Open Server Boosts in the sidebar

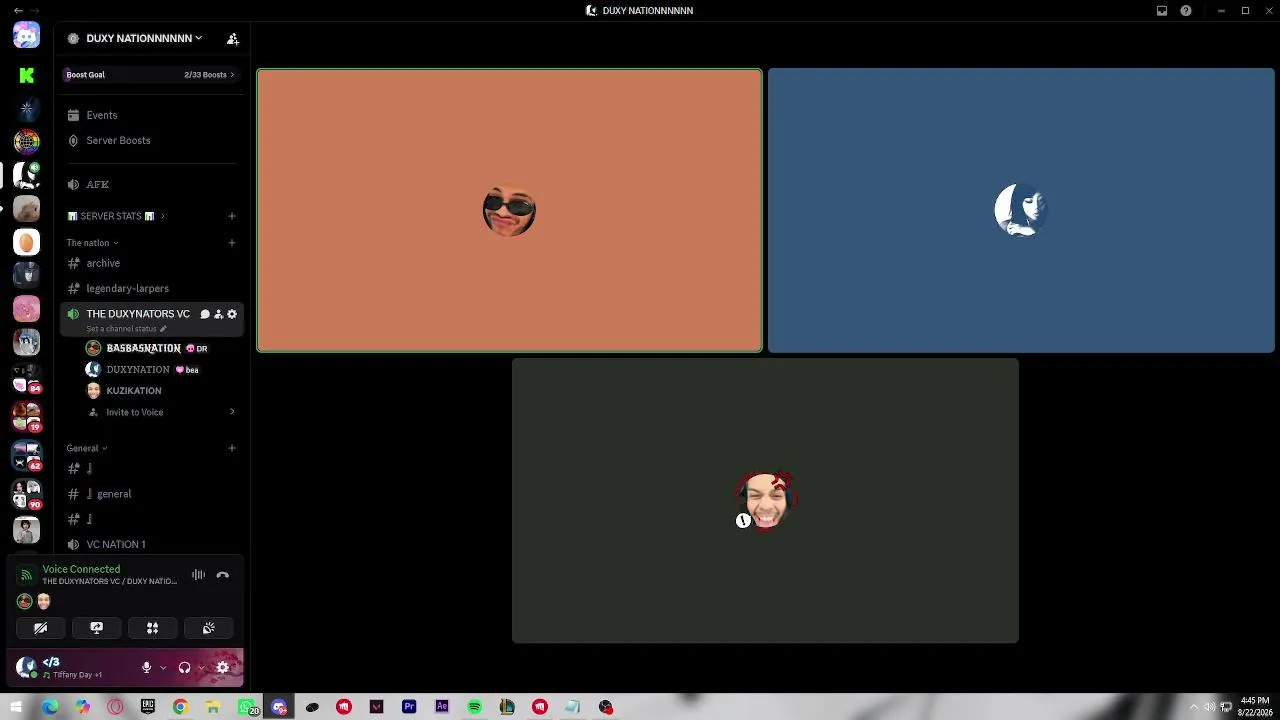point(150,140)
